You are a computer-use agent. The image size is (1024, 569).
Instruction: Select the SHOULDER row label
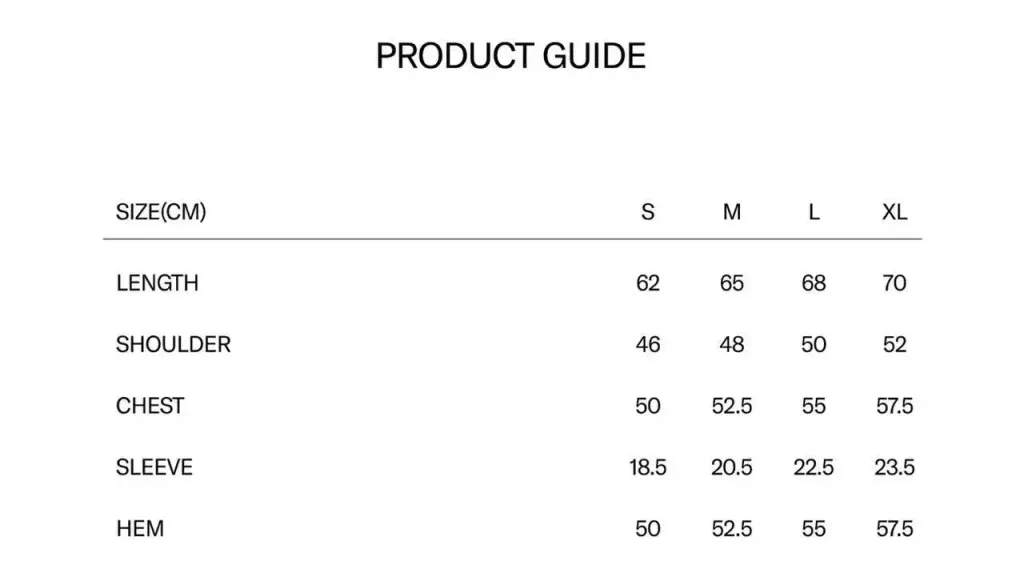tap(173, 344)
